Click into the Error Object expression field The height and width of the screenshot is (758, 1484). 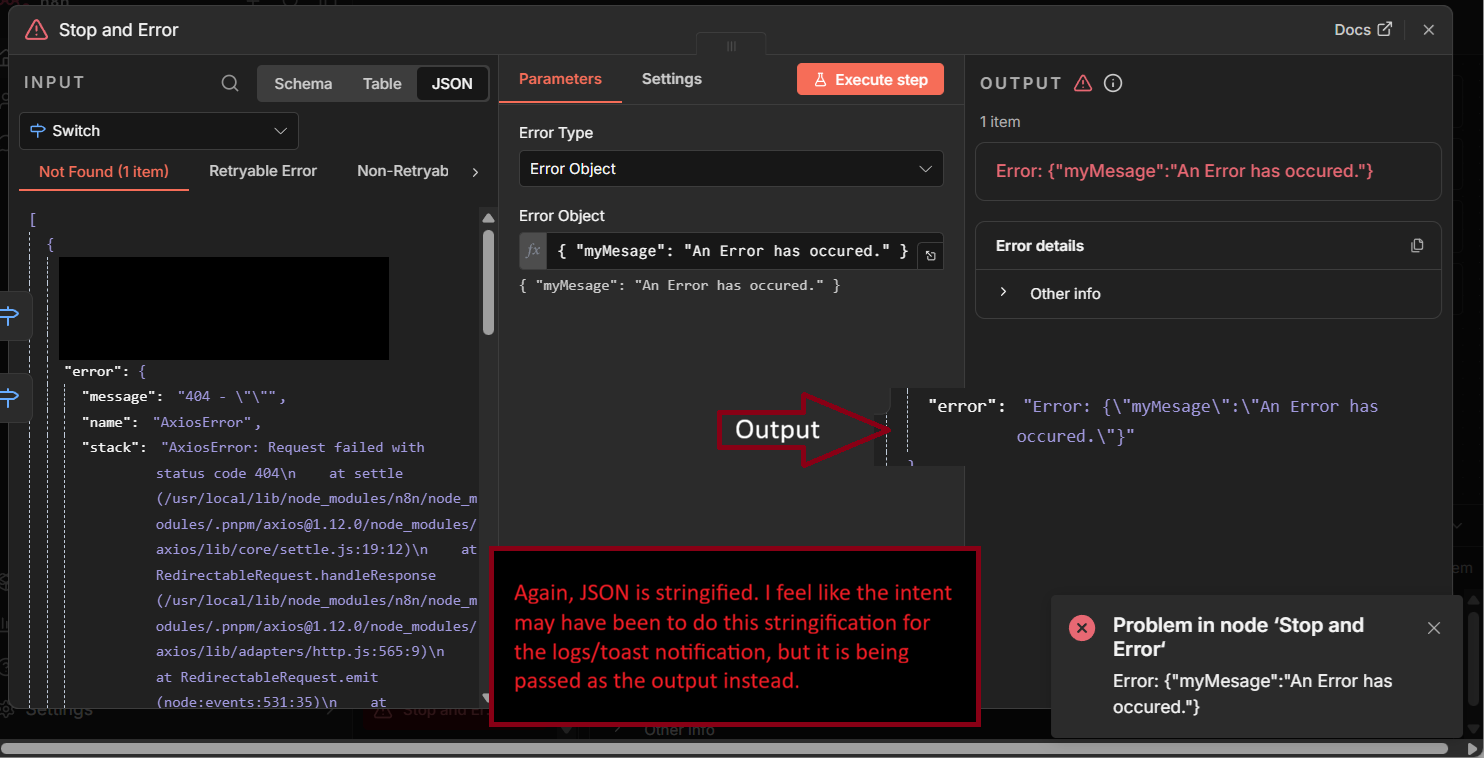coord(732,251)
